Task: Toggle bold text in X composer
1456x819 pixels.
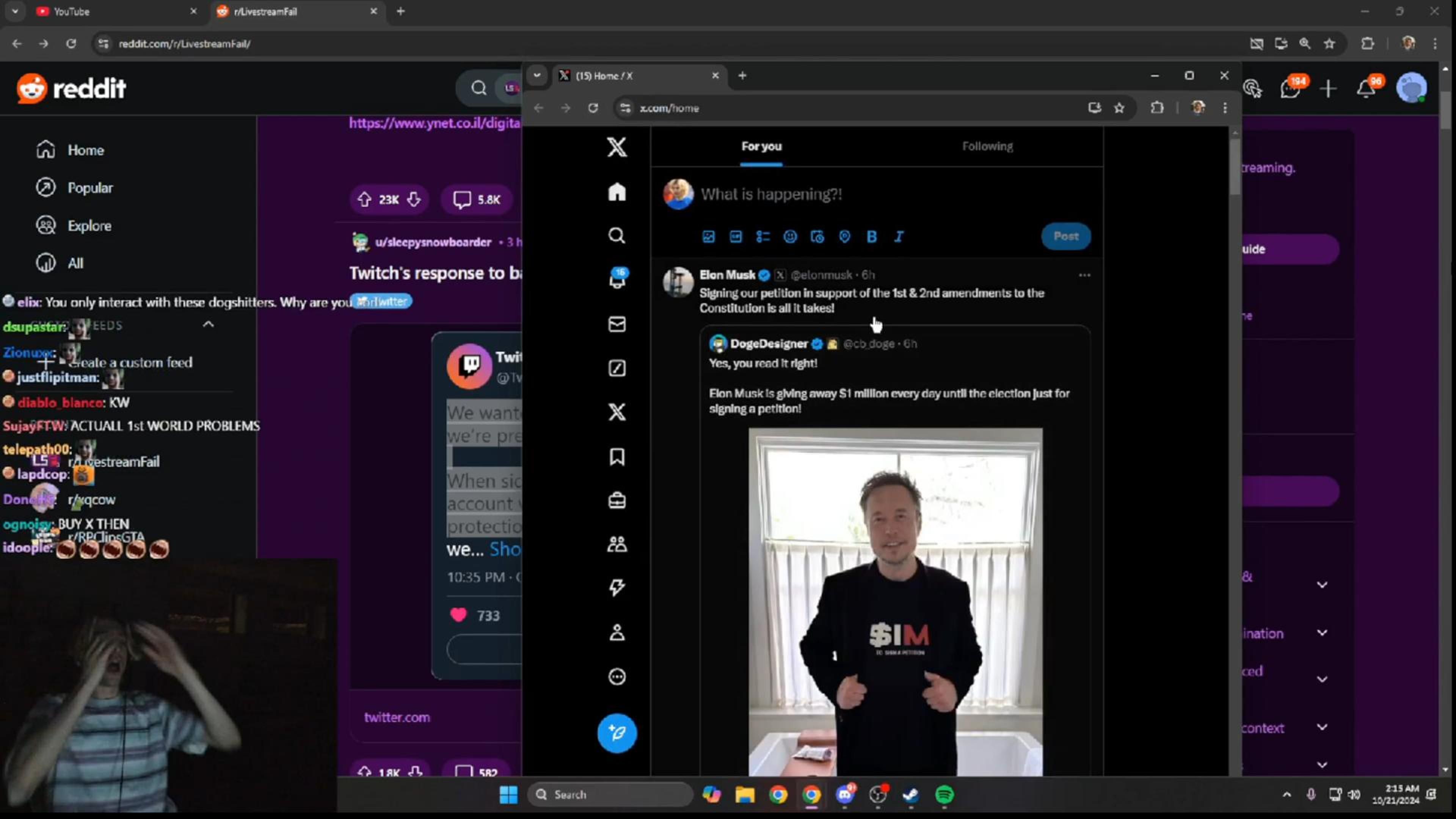Action: tap(872, 237)
